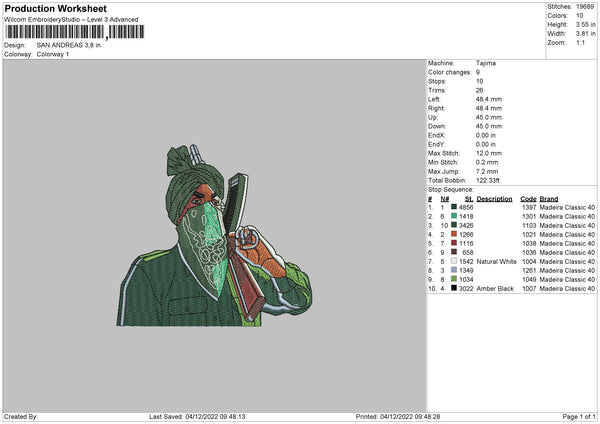600x424 pixels.
Task: Click the Zoom value 1:1
Action: coord(580,42)
